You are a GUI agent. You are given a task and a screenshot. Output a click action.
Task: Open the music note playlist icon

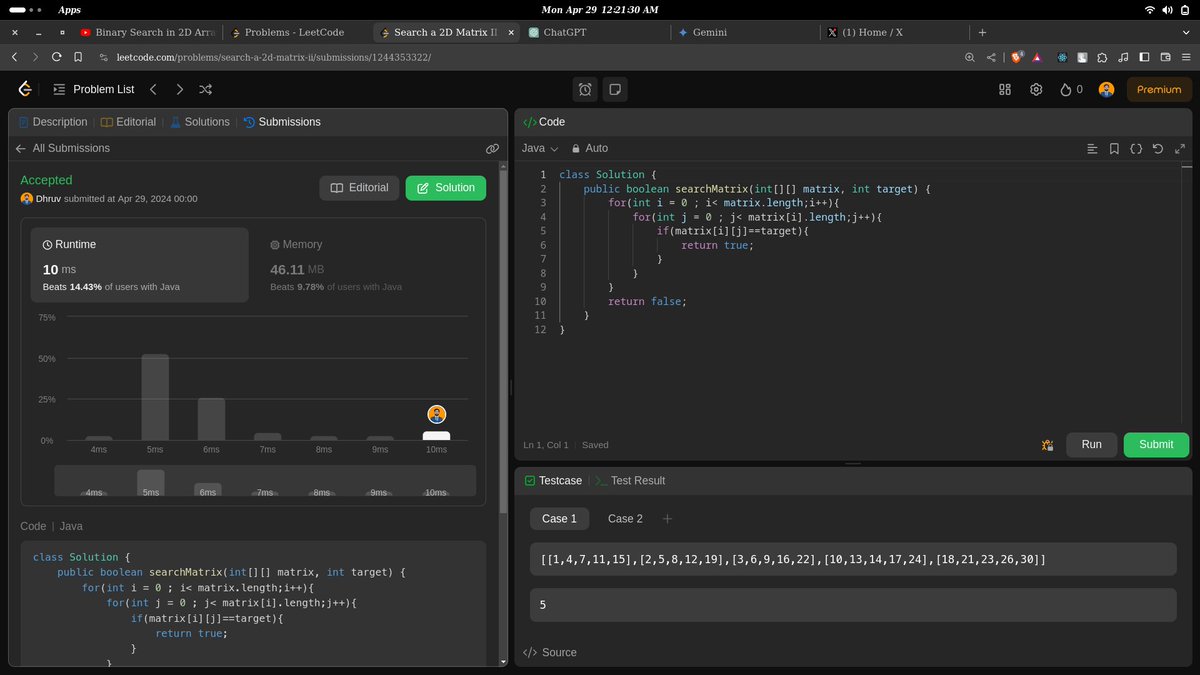pos(1124,58)
